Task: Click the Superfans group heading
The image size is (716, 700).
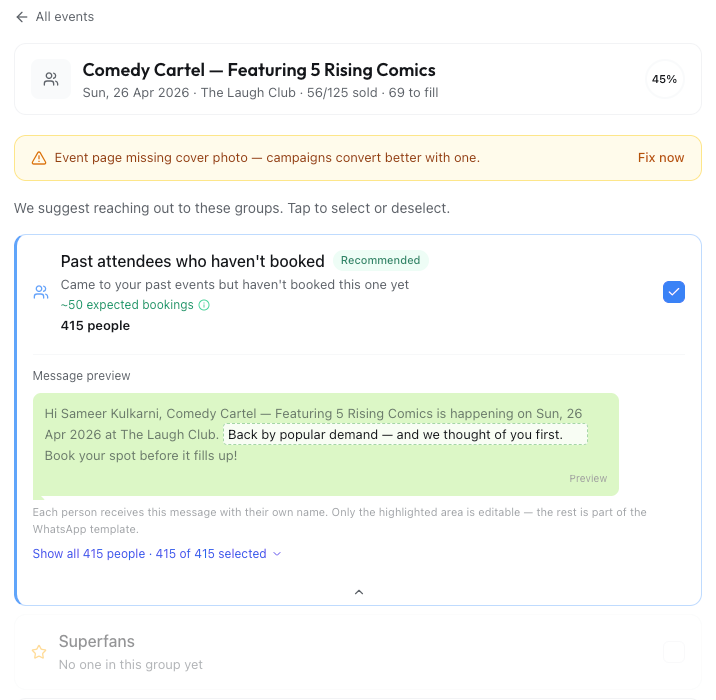Action: coord(96,642)
